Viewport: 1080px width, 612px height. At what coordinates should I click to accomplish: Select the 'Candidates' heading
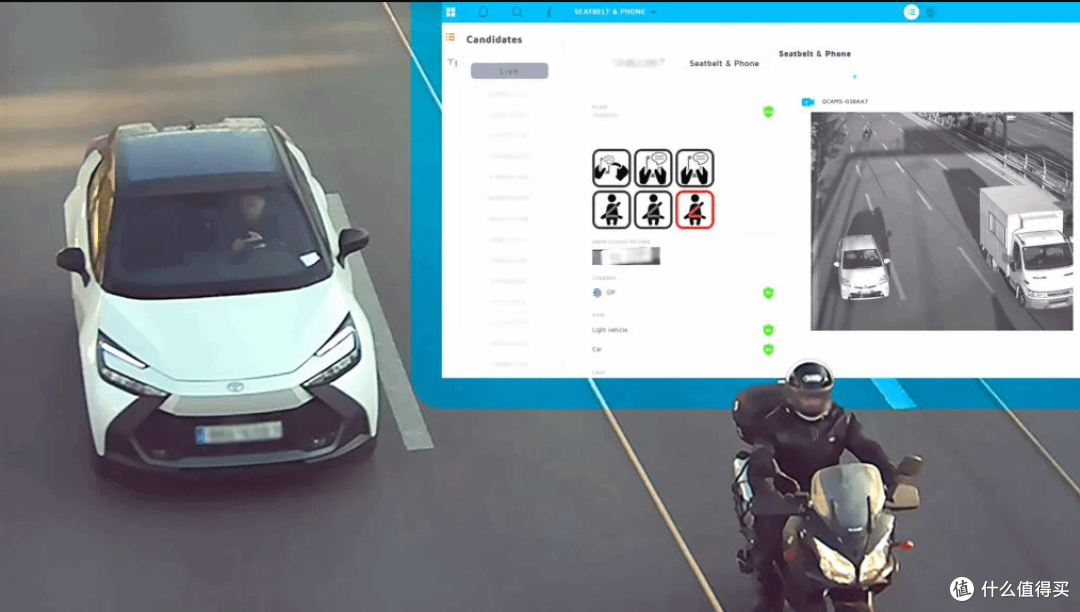494,39
